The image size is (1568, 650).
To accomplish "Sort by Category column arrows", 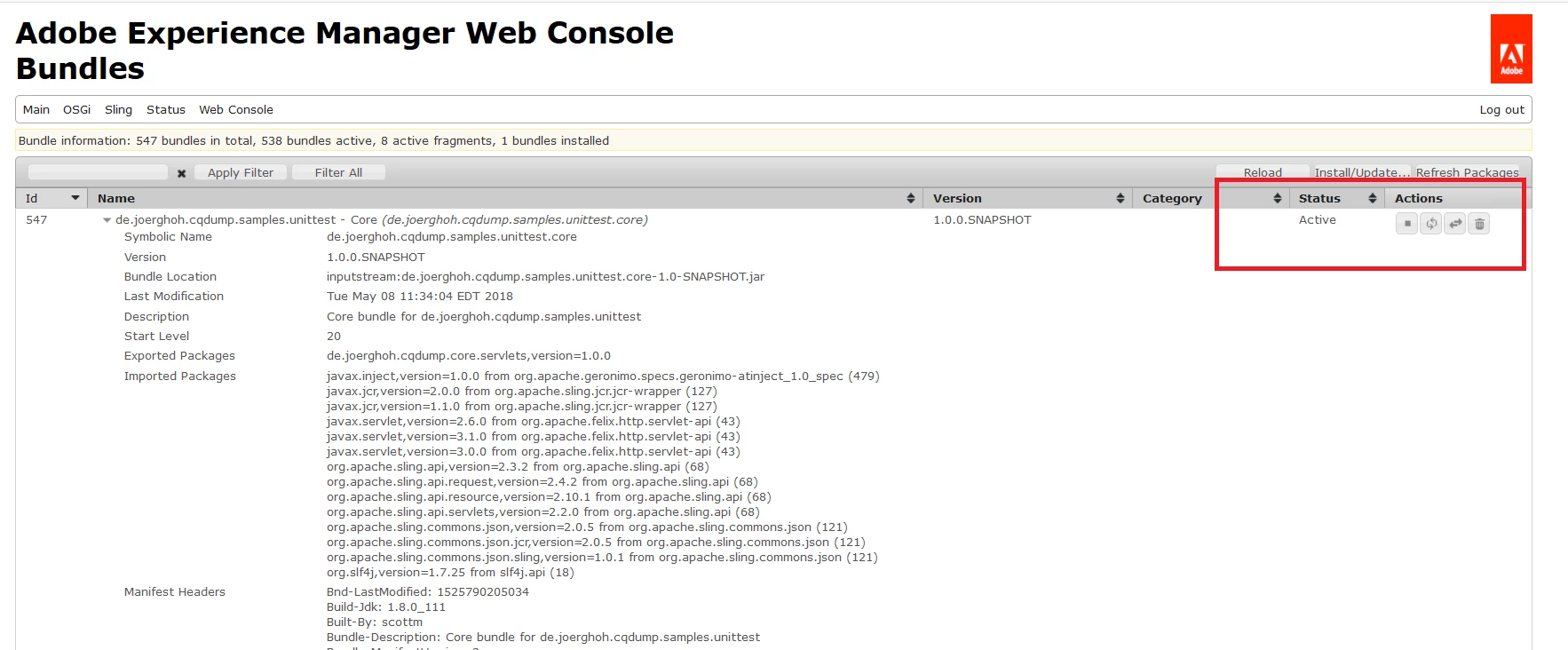I will click(1277, 198).
